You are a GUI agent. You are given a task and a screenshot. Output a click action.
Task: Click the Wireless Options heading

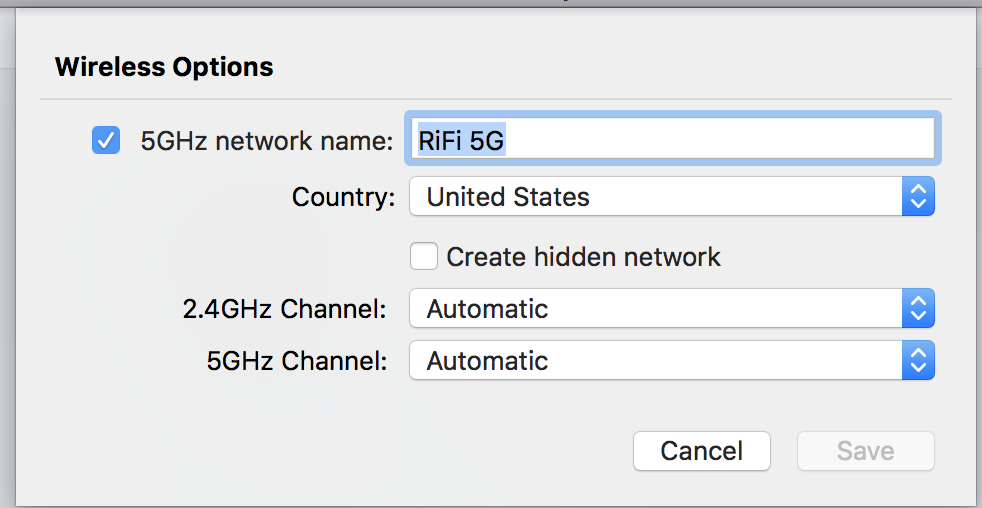coord(164,66)
